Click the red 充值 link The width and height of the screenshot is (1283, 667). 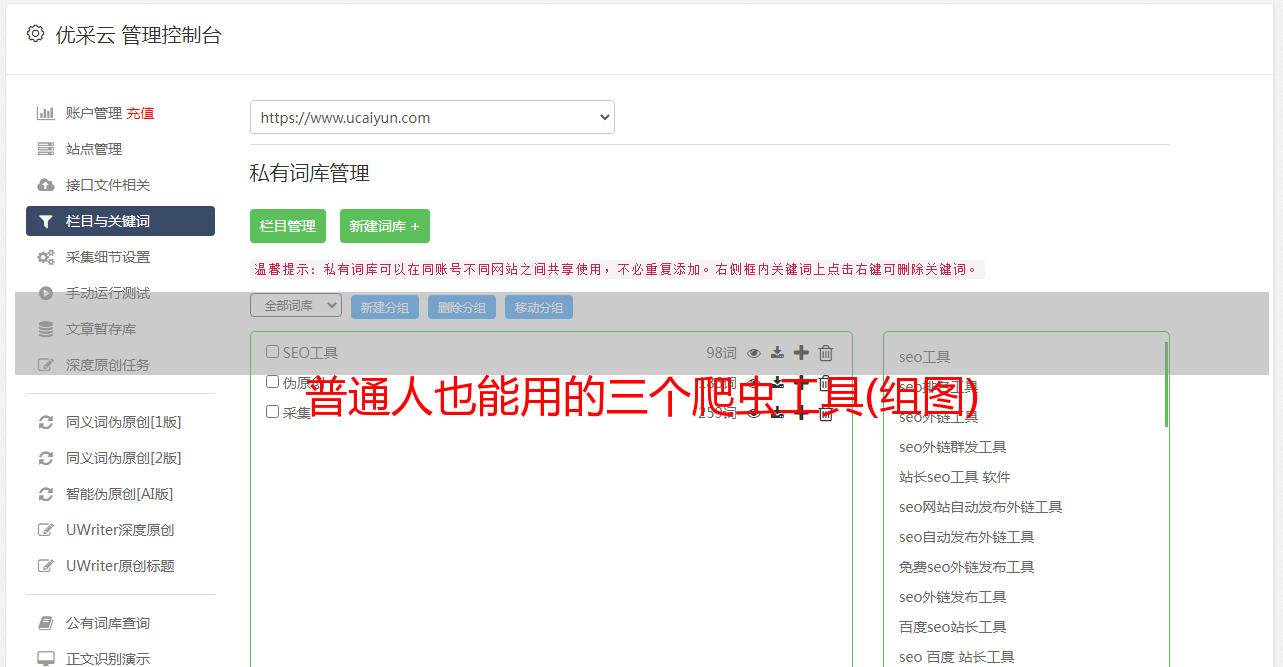pyautogui.click(x=140, y=113)
